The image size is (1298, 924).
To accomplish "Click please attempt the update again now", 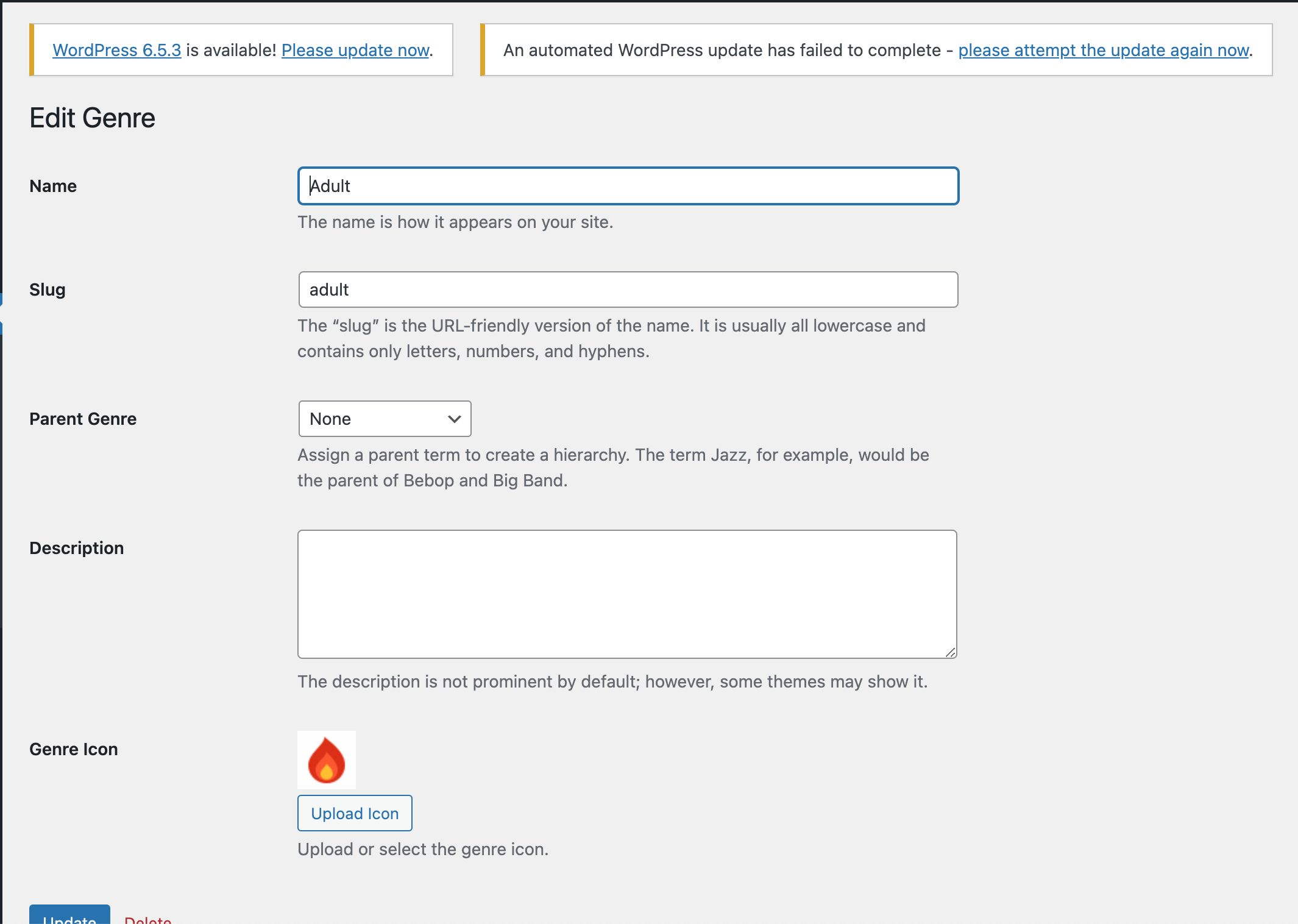I will click(x=1104, y=50).
